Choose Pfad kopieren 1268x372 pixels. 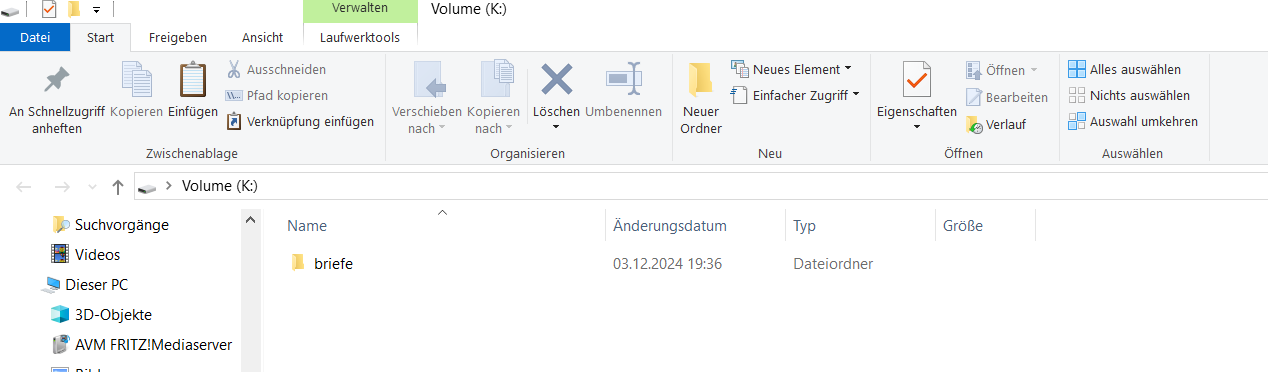pos(277,96)
